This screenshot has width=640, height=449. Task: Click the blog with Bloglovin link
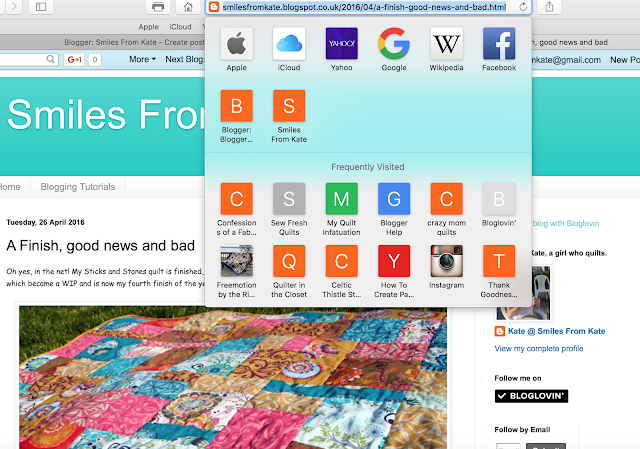point(566,223)
